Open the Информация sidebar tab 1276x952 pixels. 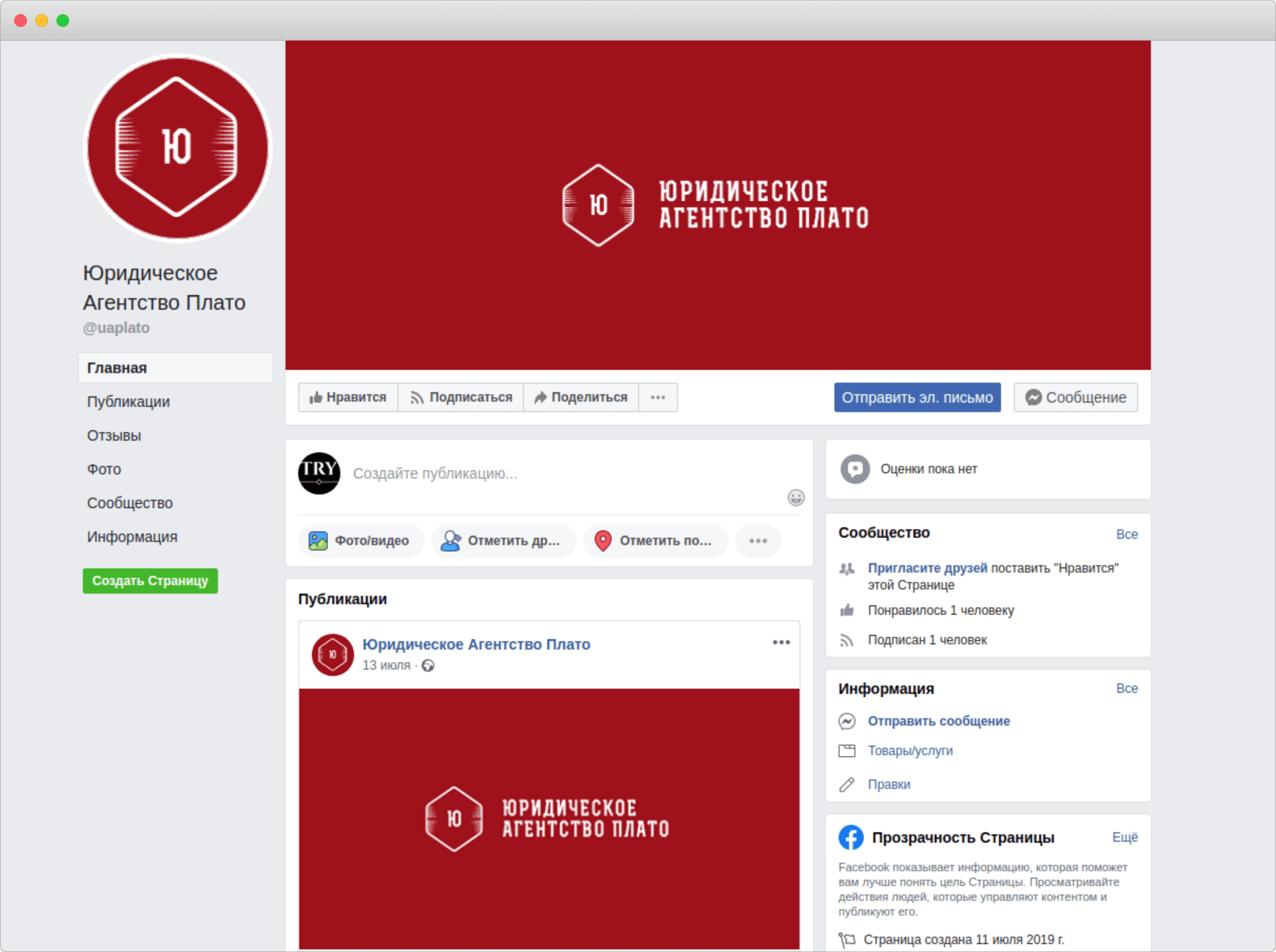pyautogui.click(x=132, y=537)
